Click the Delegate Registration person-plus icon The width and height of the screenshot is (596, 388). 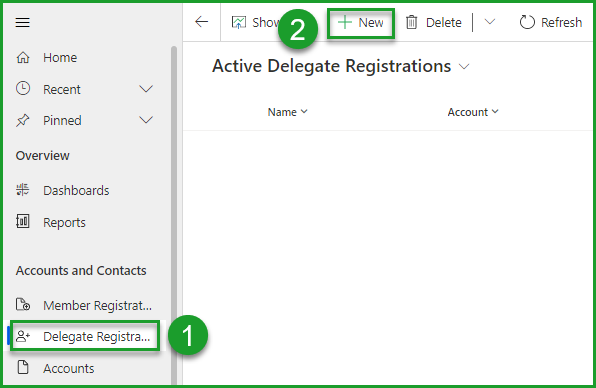point(23,336)
